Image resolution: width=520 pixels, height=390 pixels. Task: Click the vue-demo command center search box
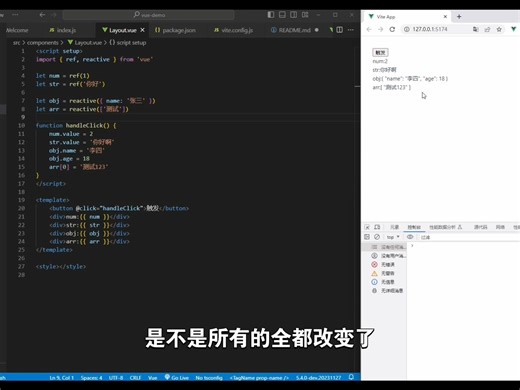click(149, 15)
